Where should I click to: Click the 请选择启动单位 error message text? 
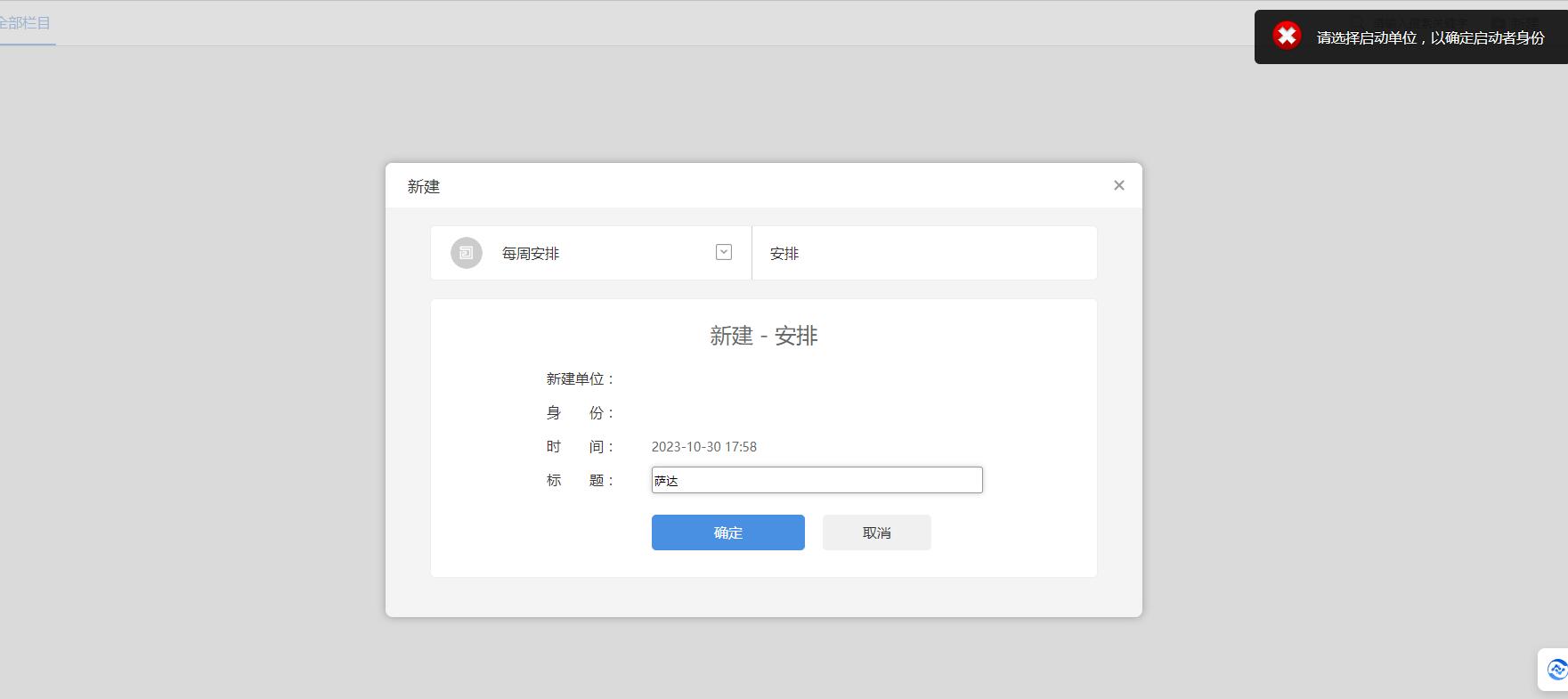1430,37
